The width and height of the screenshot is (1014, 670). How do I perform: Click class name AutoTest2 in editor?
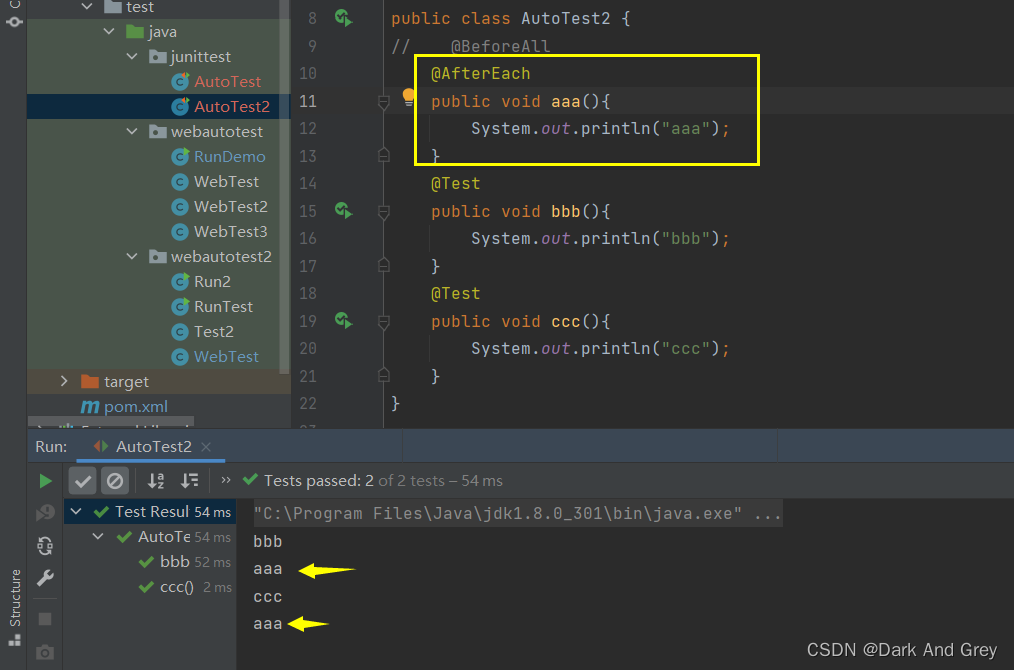[566, 18]
